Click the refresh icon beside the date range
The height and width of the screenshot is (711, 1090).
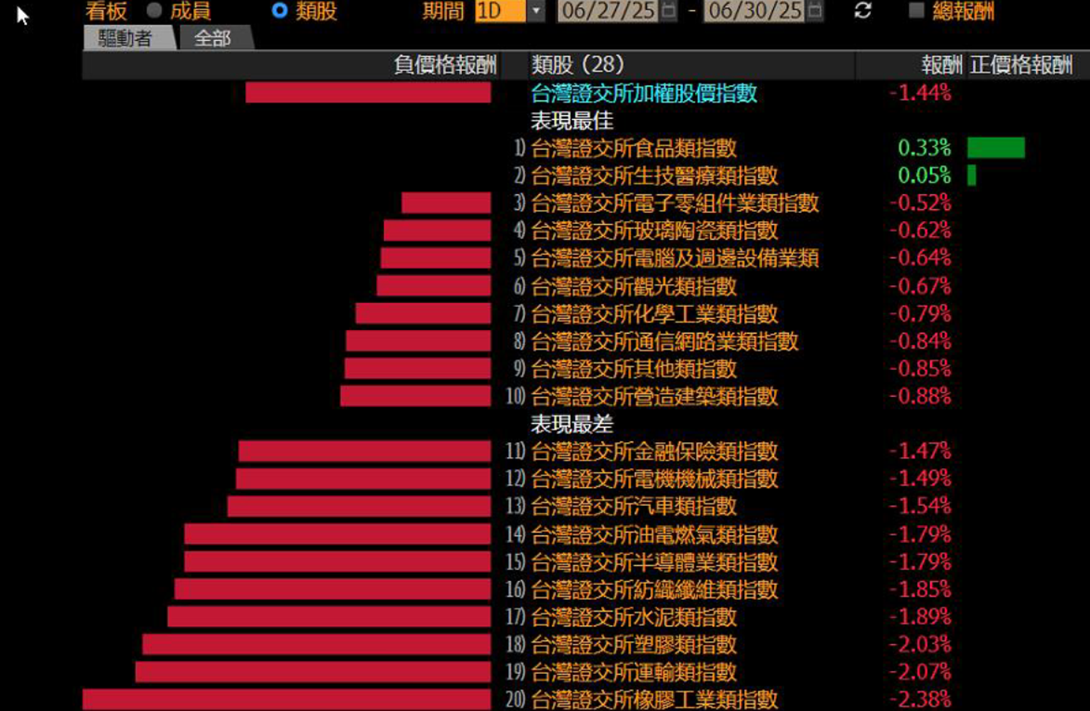tap(863, 10)
